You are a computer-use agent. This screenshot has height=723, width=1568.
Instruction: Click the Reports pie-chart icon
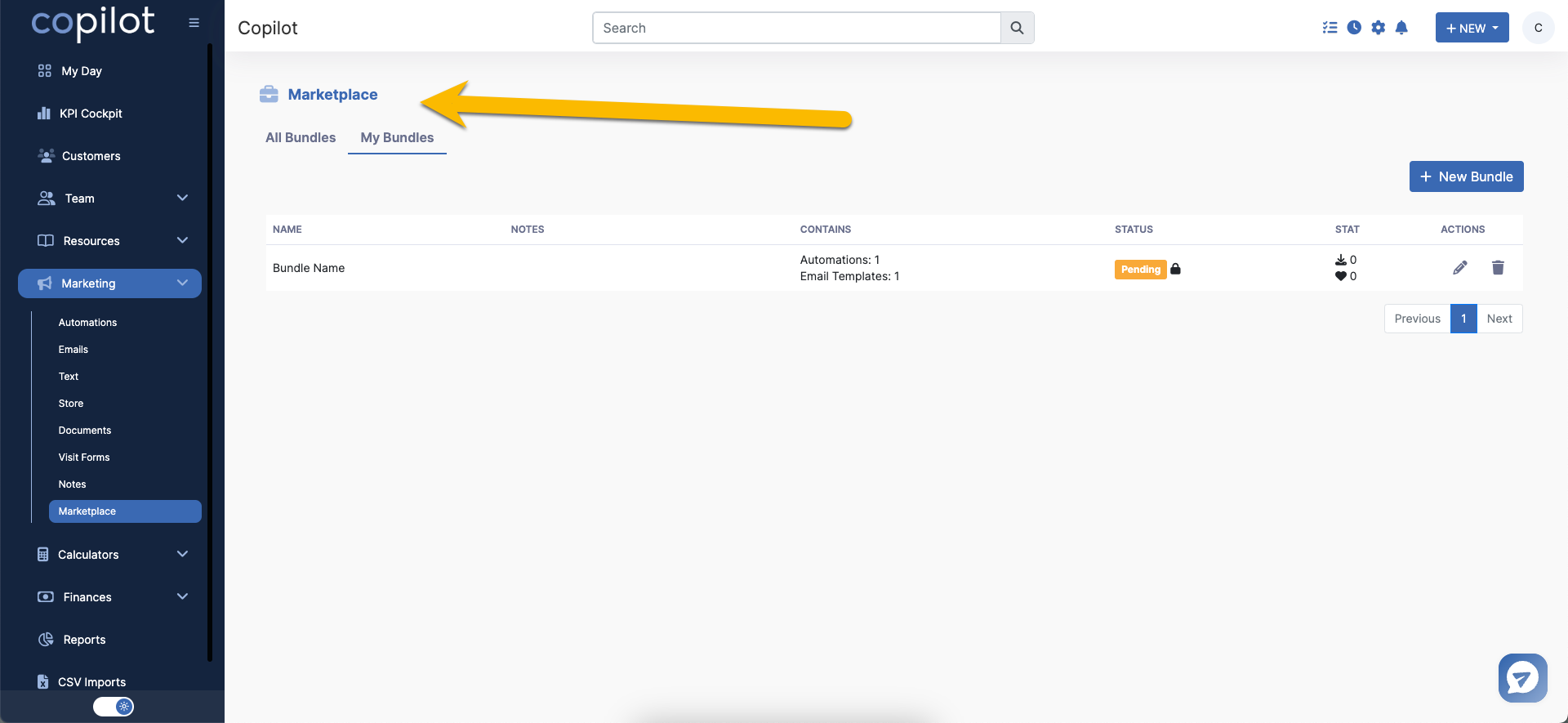pyautogui.click(x=47, y=640)
